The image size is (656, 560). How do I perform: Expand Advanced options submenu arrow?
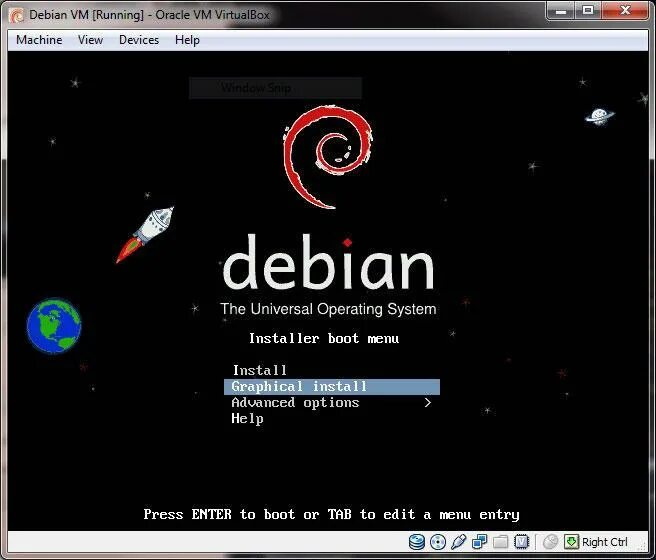coord(427,403)
